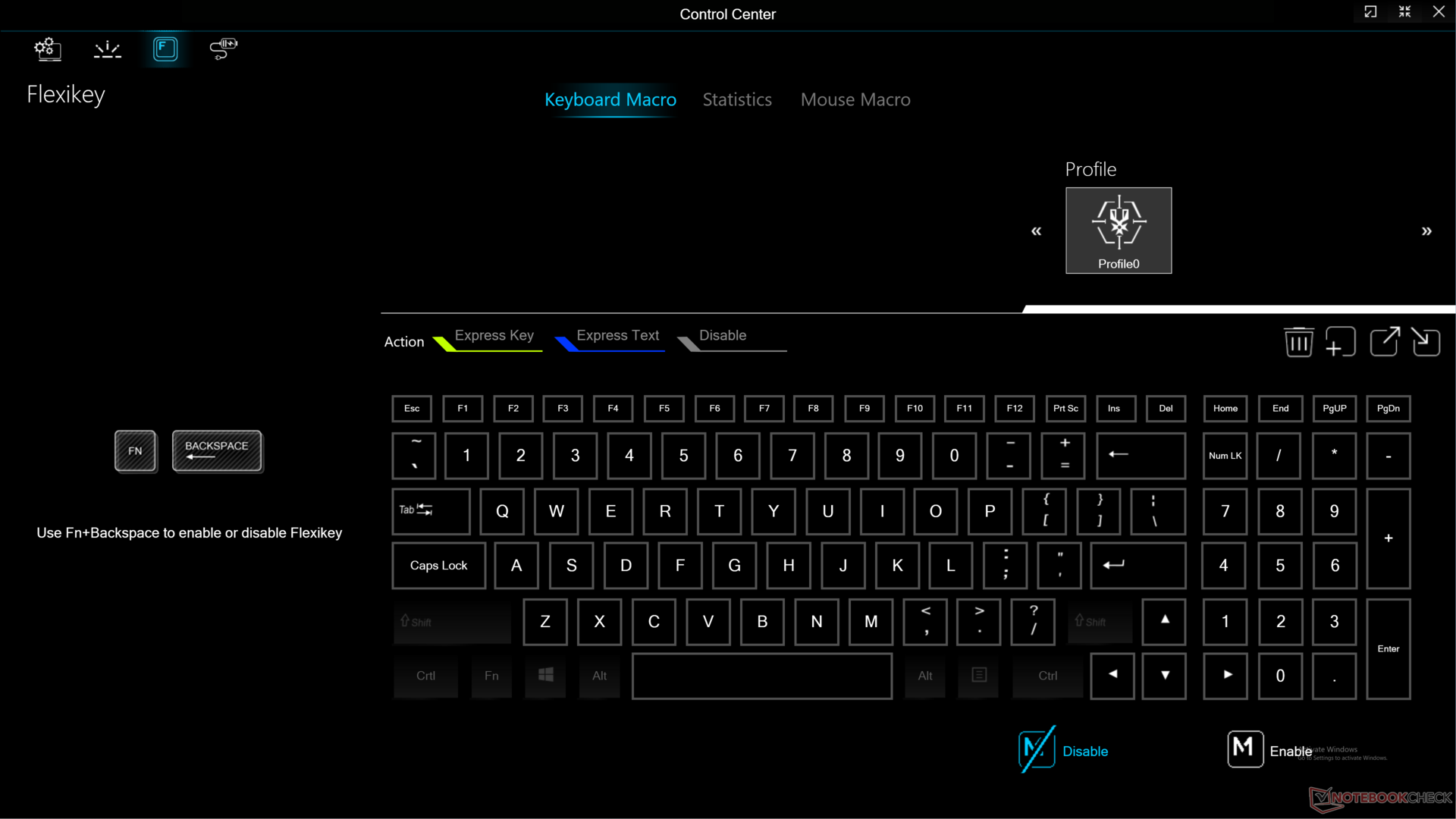Select the Z key
Screen dimensions: 1456x819
[544, 622]
